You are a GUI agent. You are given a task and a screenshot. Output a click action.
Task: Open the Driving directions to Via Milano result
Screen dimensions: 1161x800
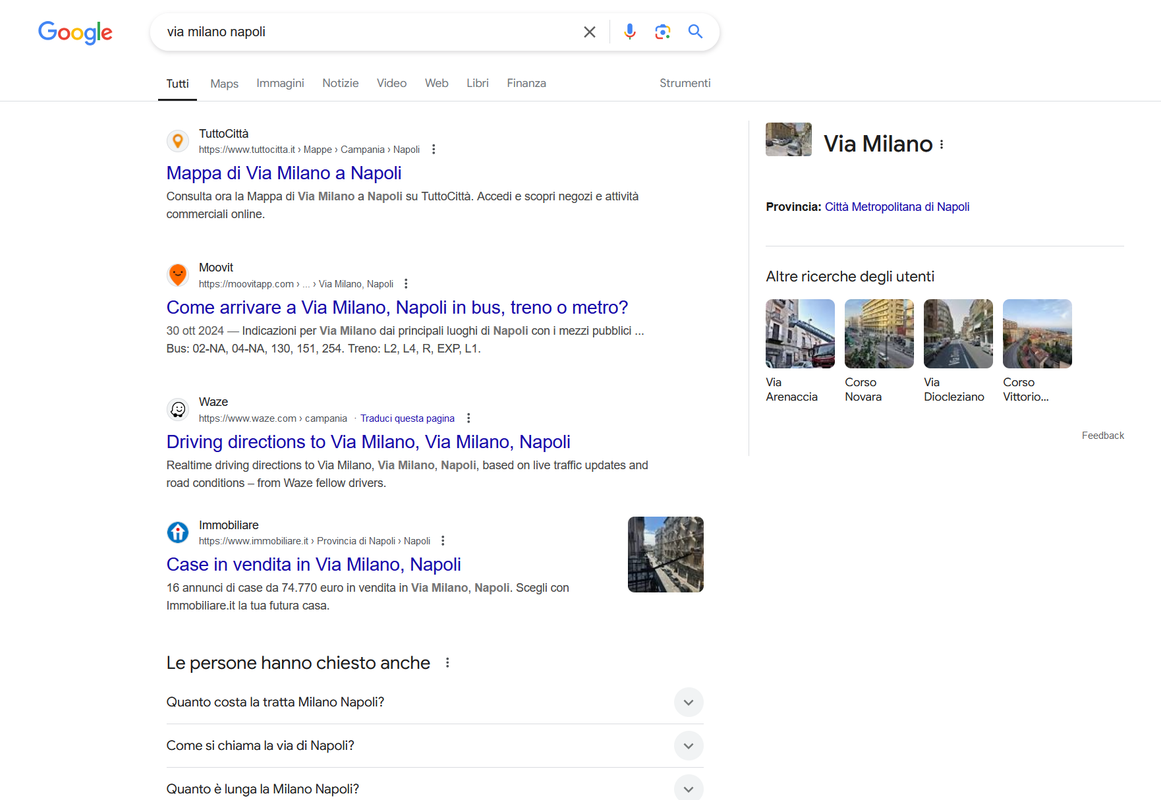(x=368, y=441)
